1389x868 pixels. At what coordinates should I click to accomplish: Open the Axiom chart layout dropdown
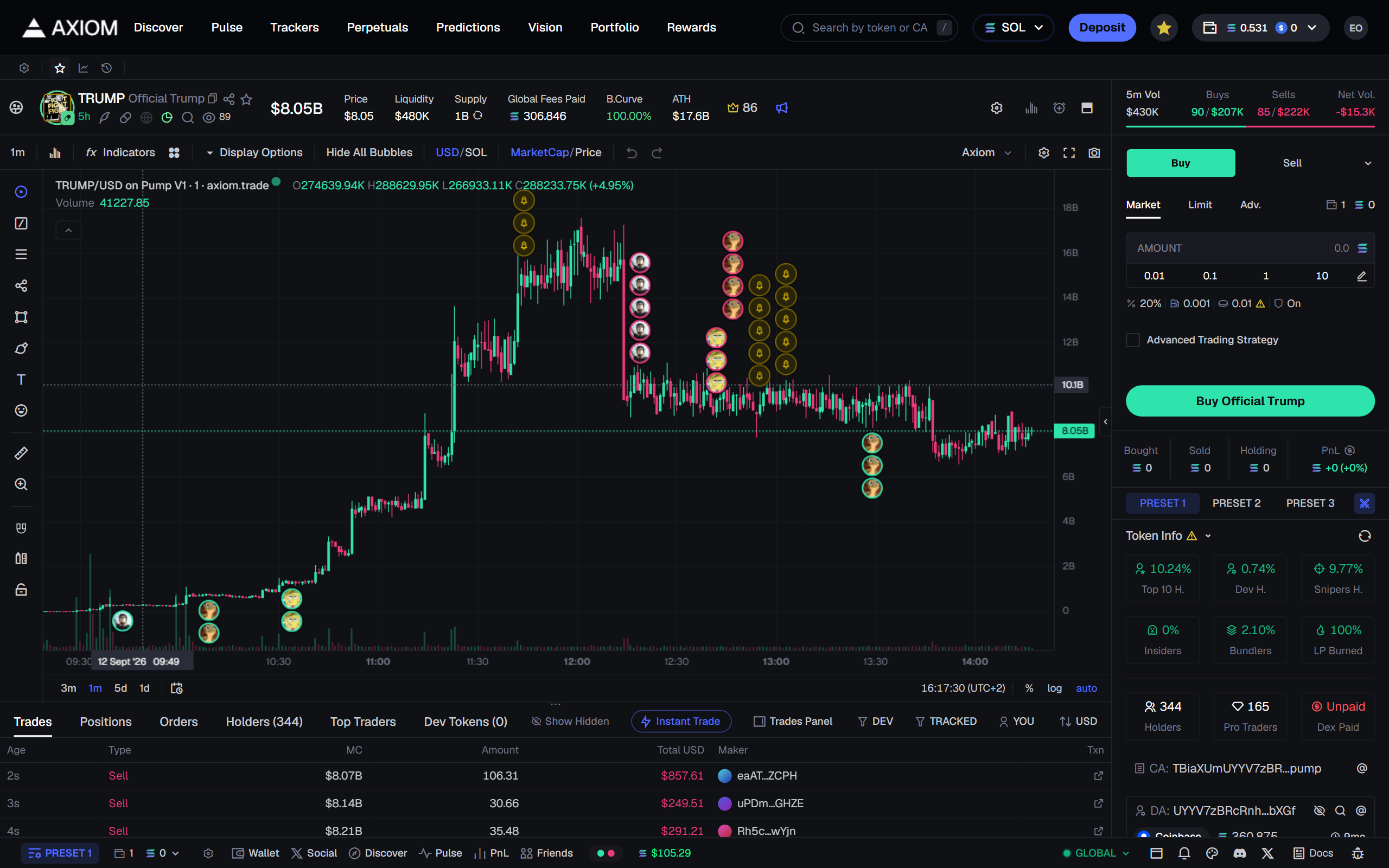[x=986, y=152]
